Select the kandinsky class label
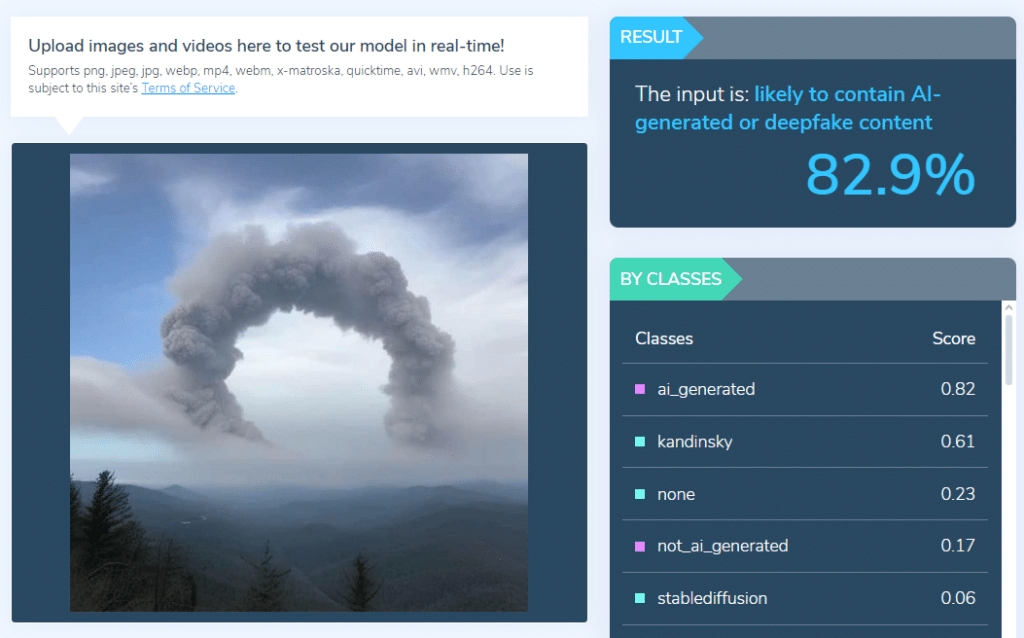The height and width of the screenshot is (638, 1024). tap(695, 441)
